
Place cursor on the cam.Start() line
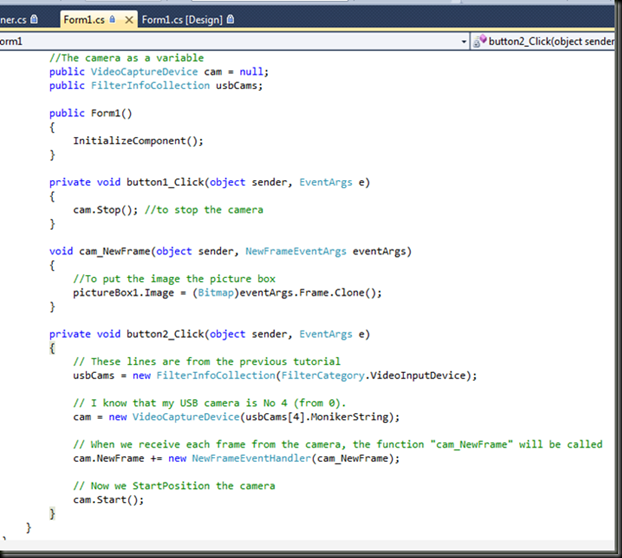(106, 499)
